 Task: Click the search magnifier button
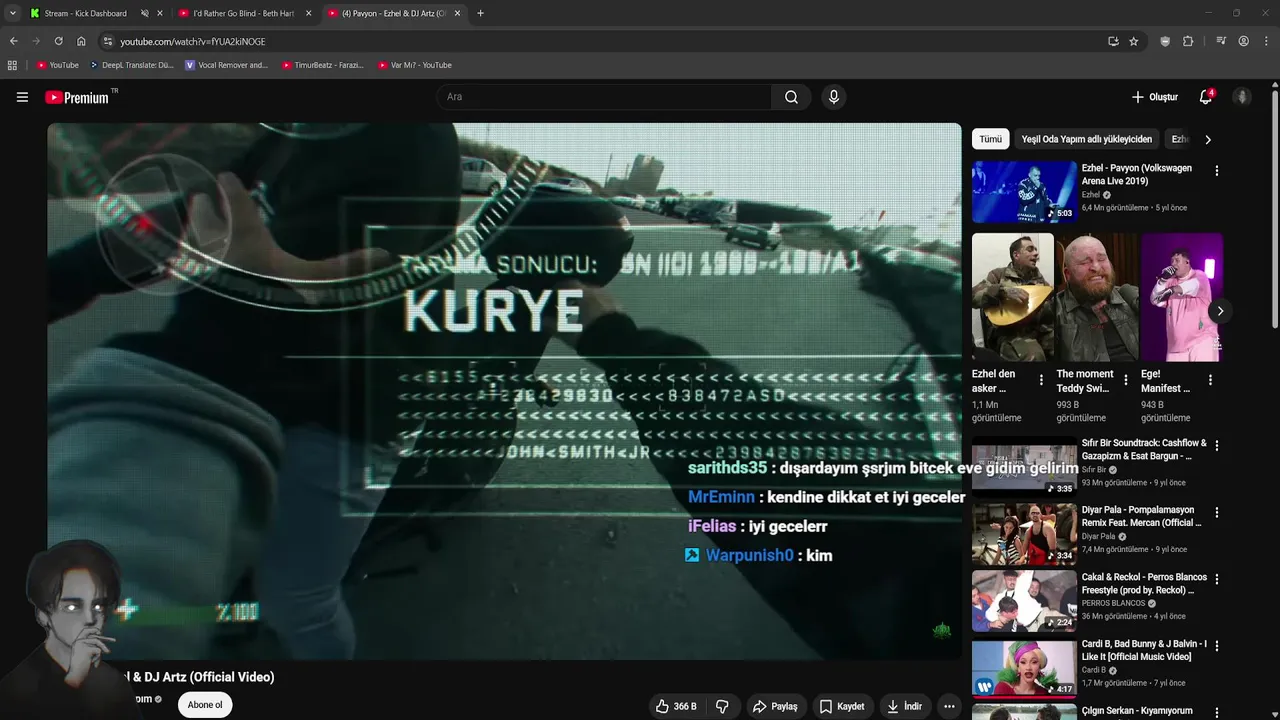coord(791,97)
